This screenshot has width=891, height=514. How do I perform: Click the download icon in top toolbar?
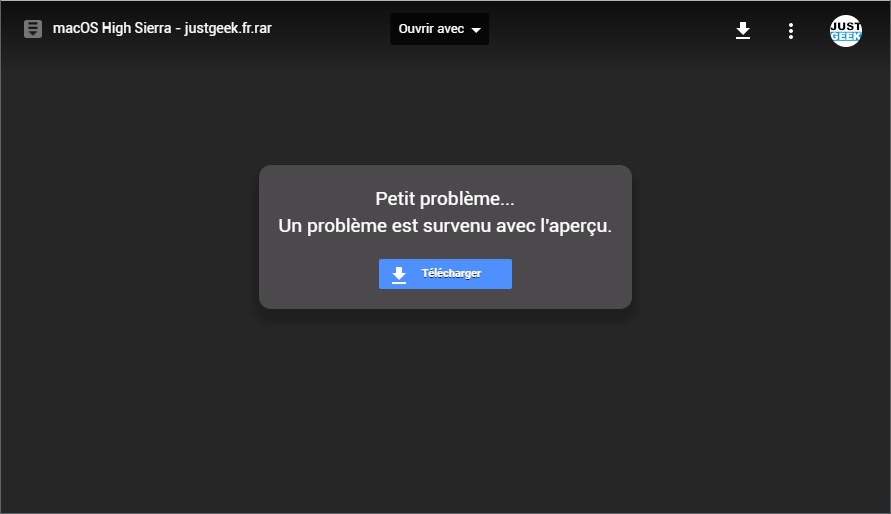[743, 30]
